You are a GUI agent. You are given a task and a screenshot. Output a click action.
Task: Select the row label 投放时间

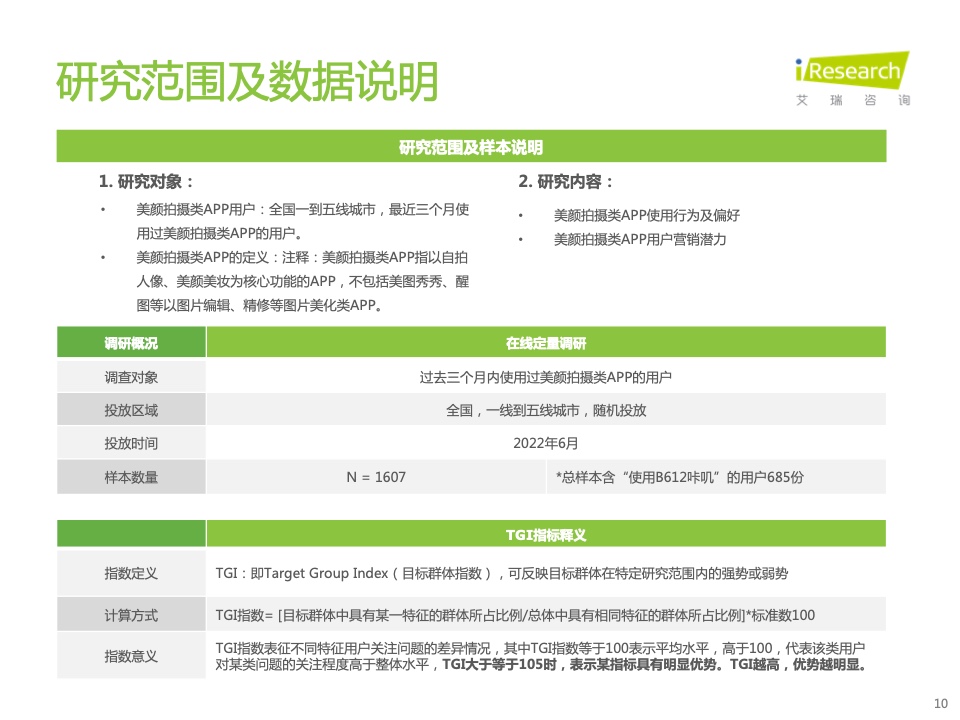131,443
